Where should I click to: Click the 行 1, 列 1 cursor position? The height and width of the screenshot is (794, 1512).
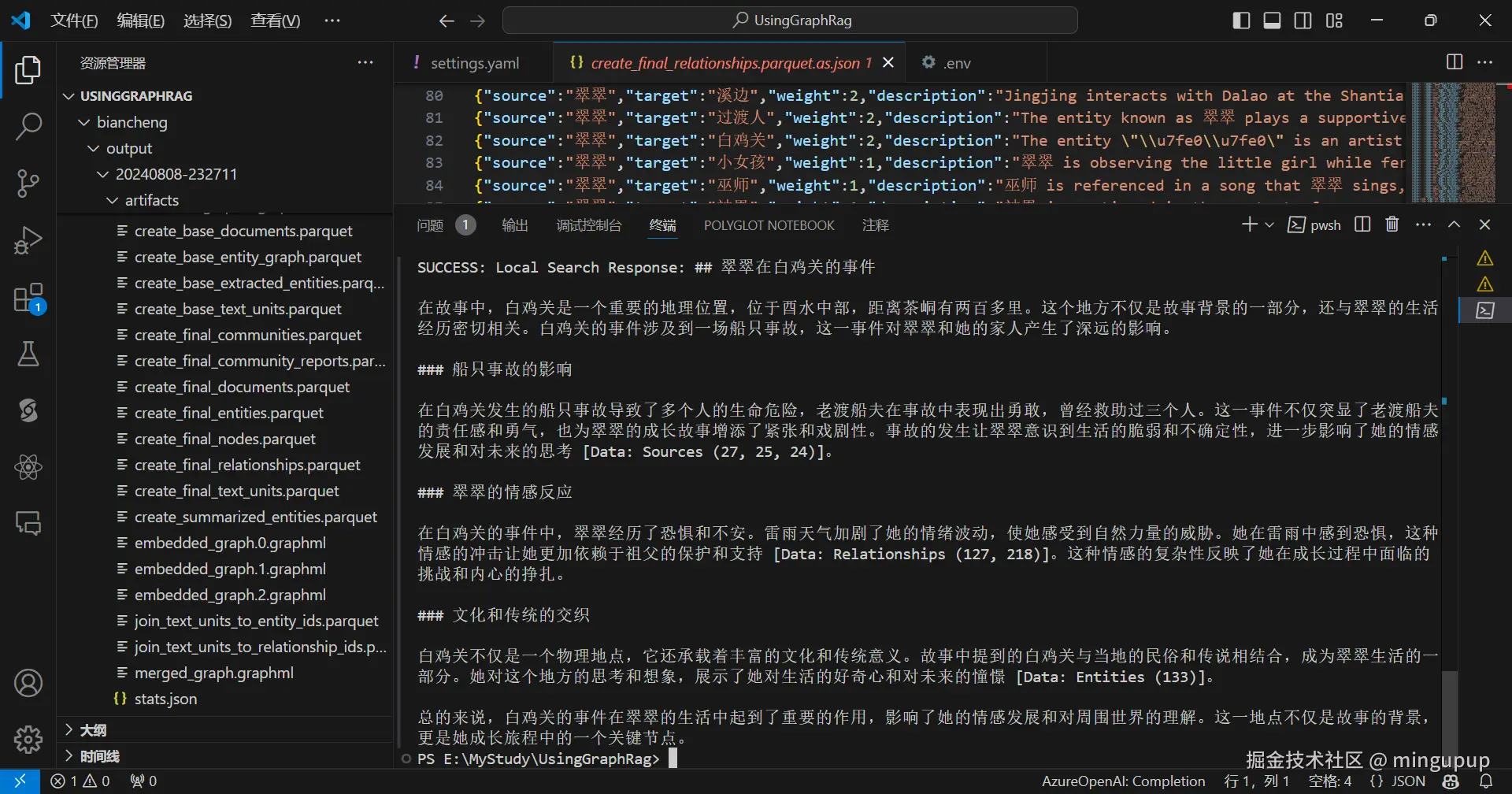pos(1257,781)
